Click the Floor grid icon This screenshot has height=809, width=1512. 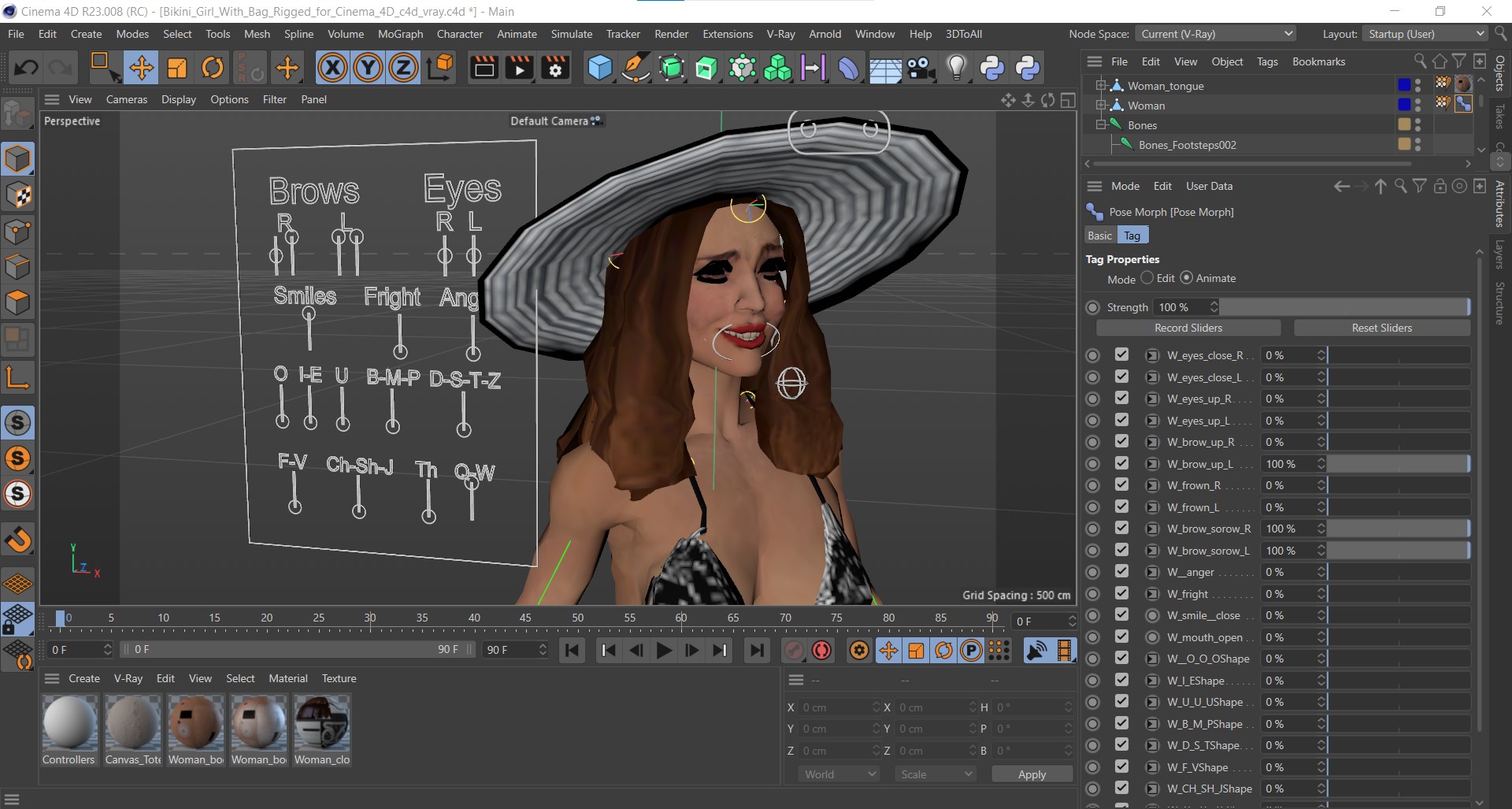click(x=885, y=68)
